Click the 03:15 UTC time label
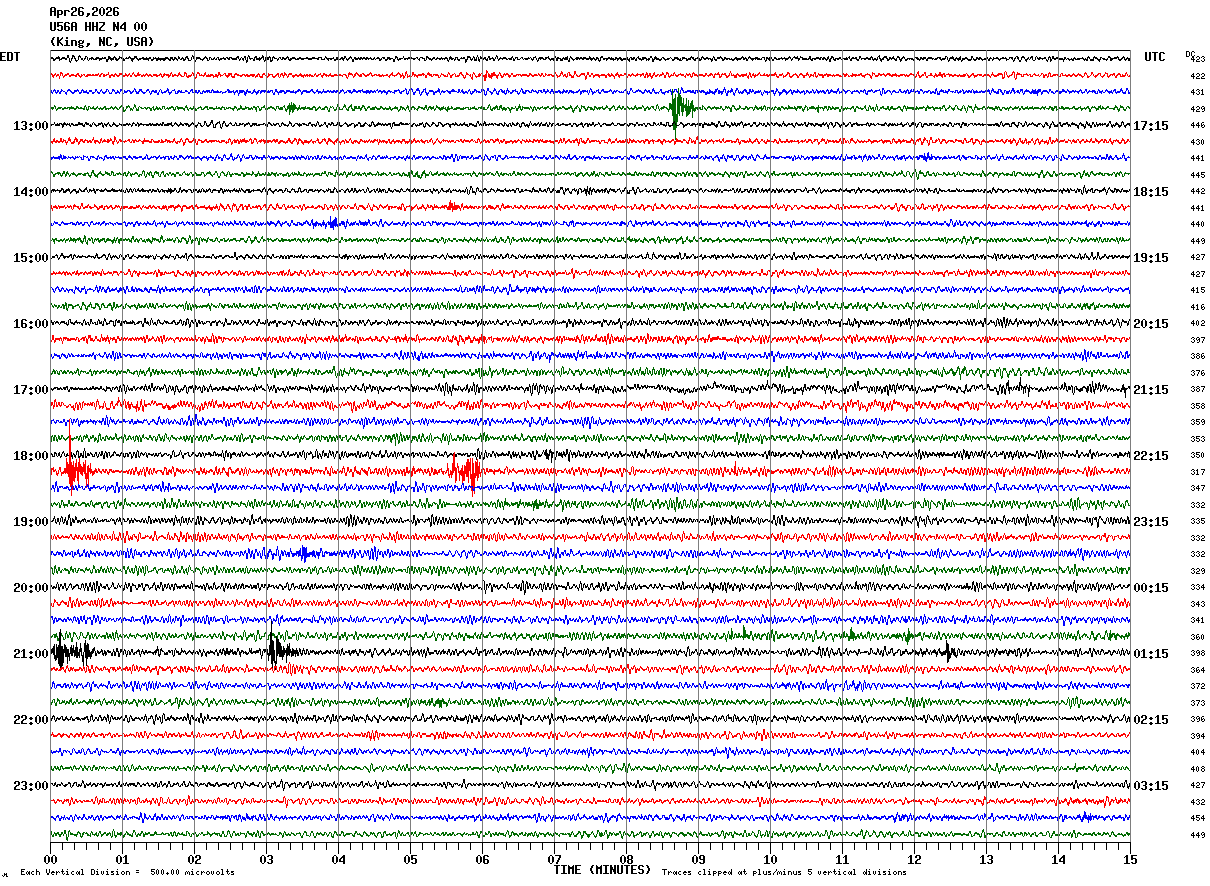This screenshot has height=886, width=1210. pos(1151,786)
